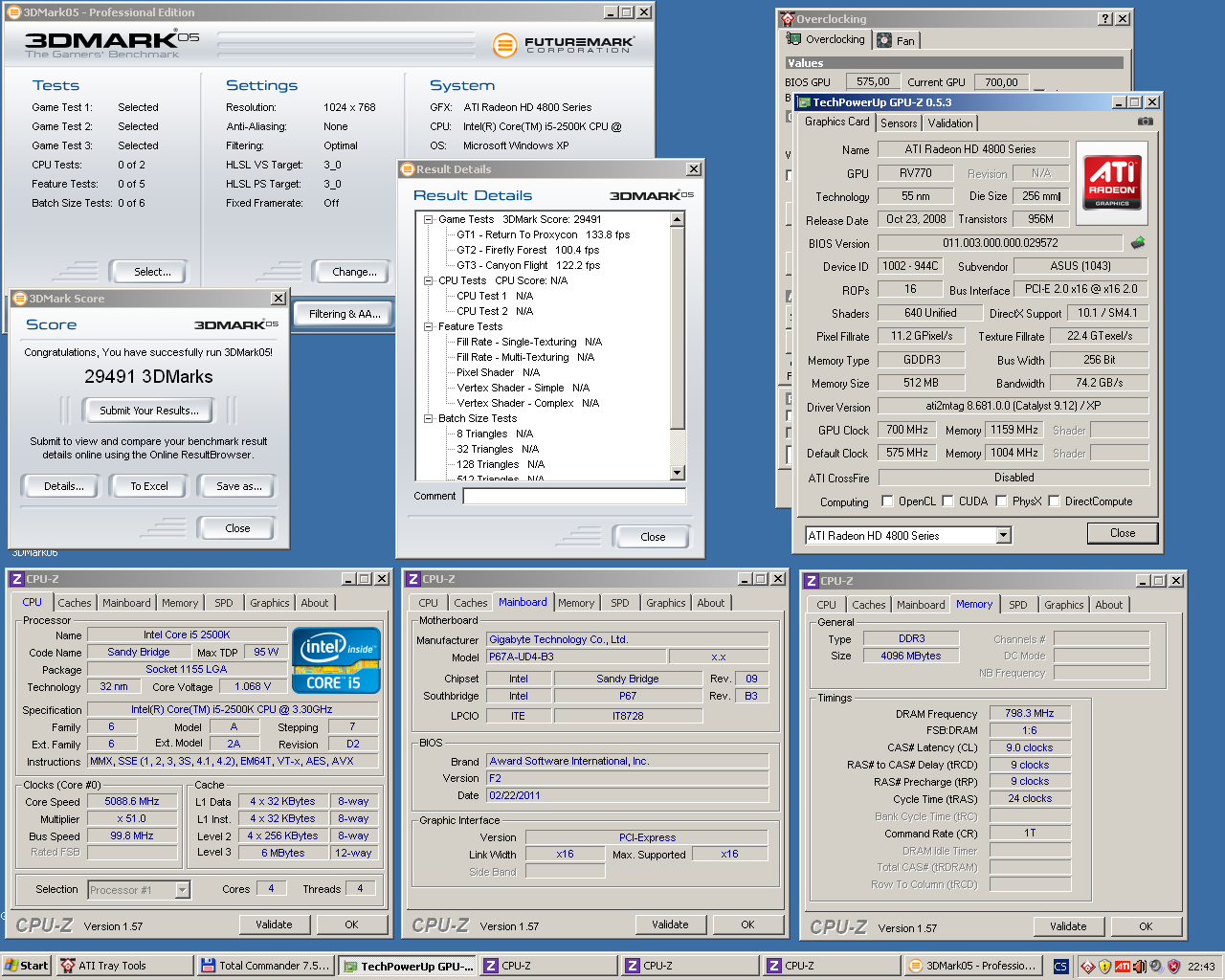
Task: Click the CS language indicator on taskbar
Action: pyautogui.click(x=1060, y=967)
